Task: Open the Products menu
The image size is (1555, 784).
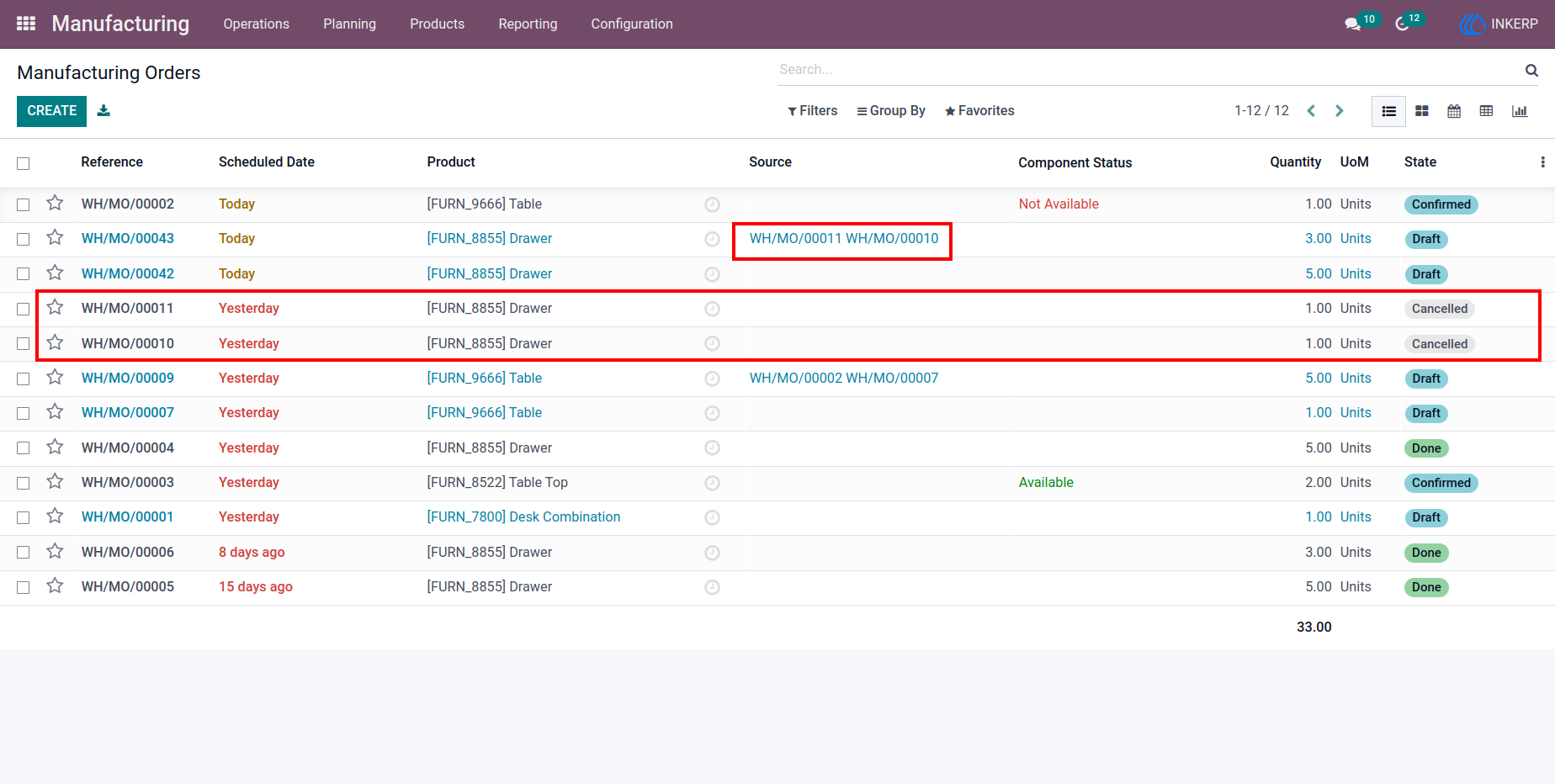Action: [x=438, y=24]
